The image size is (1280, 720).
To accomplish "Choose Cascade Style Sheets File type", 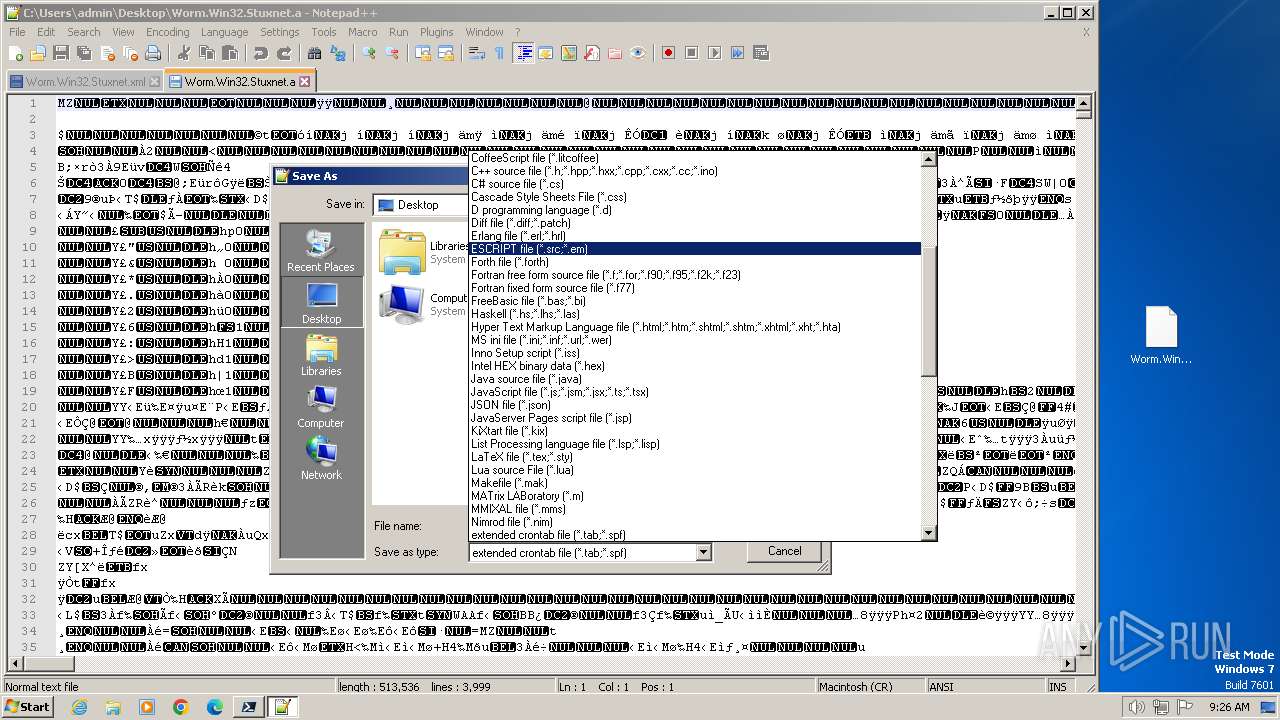I will pos(694,197).
